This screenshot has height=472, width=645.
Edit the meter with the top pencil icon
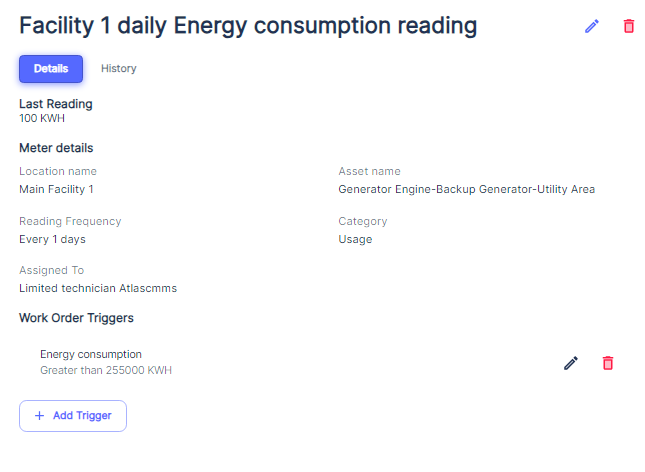pyautogui.click(x=592, y=26)
